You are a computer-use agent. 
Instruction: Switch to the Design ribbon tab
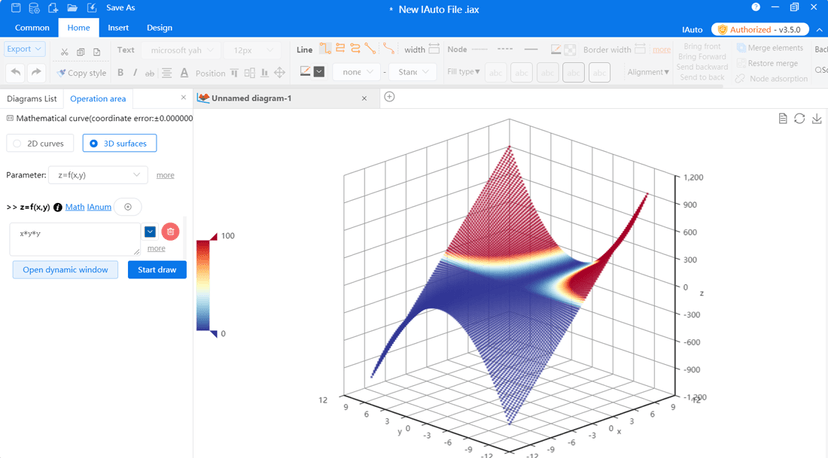[x=159, y=27]
